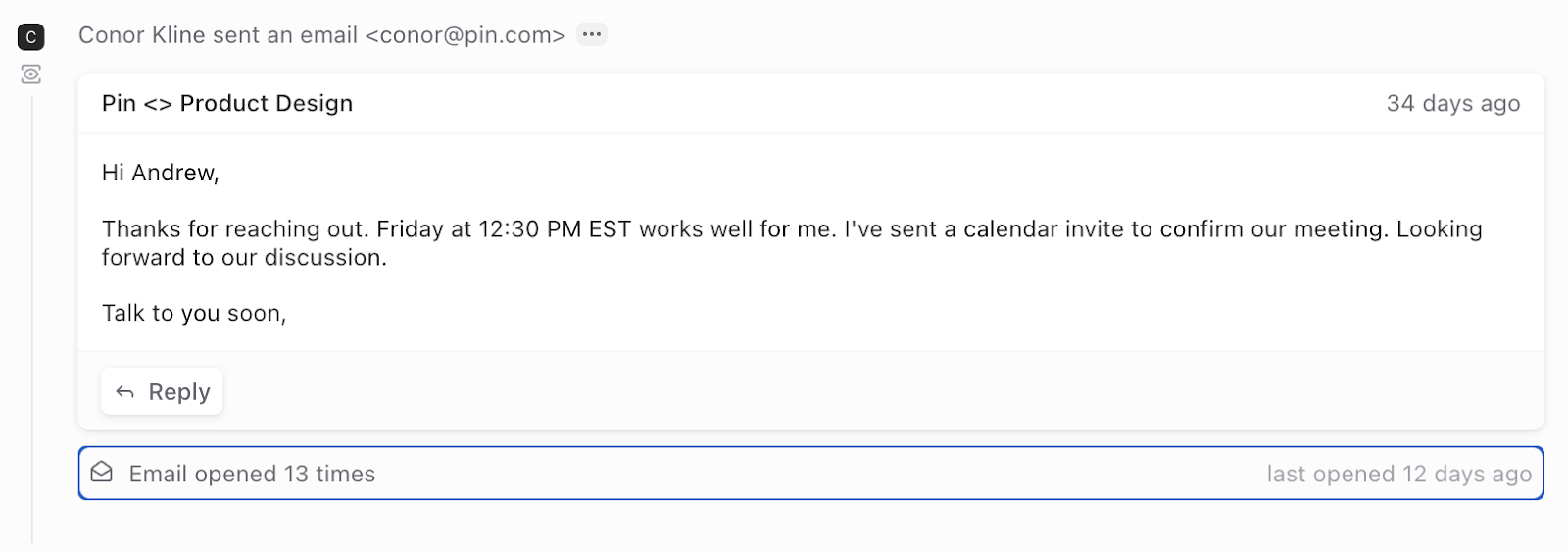Click the eye tracking icon below the avatar
This screenshot has width=1568, height=552.
coord(31,75)
